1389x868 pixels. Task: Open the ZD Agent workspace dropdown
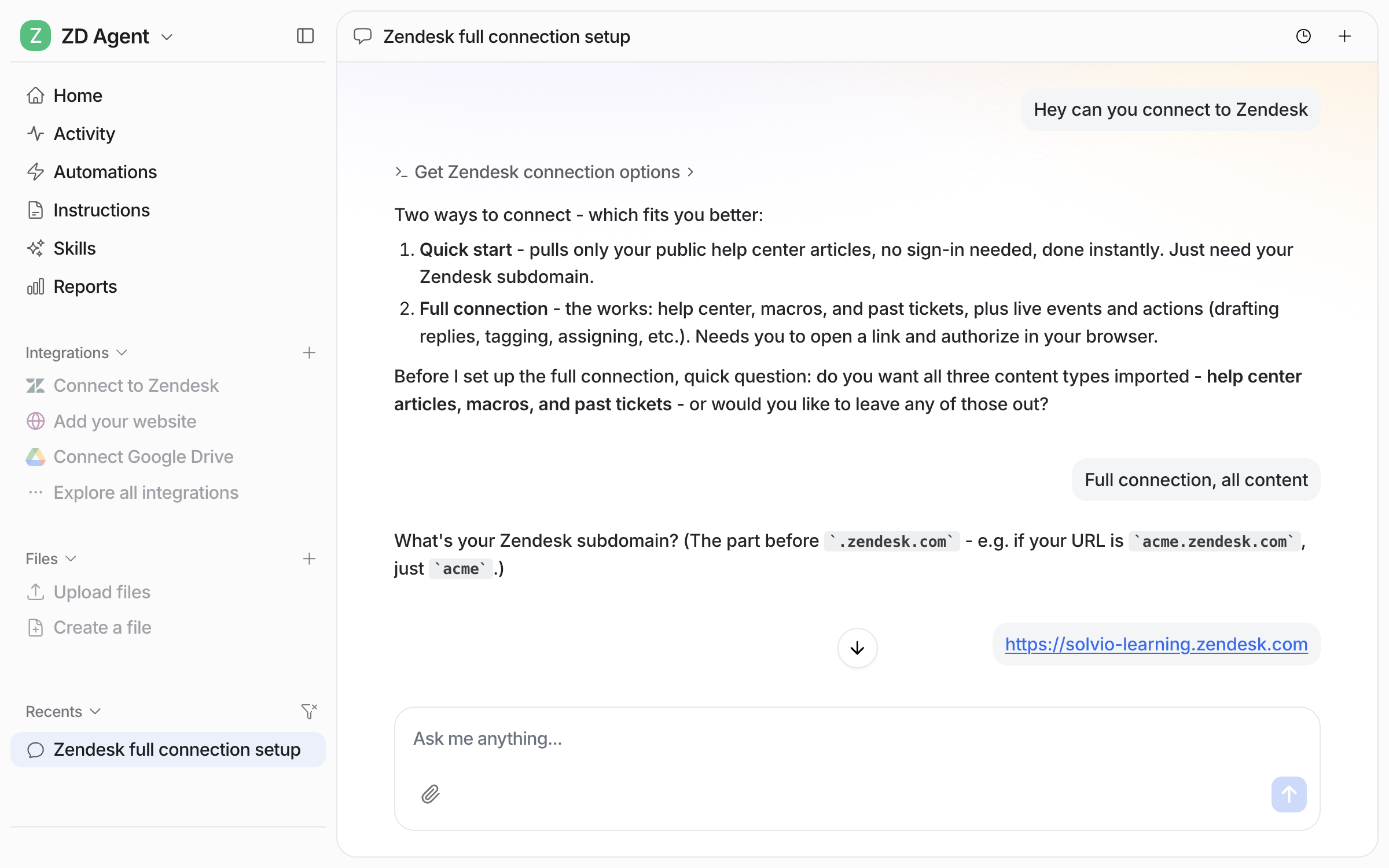pos(167,37)
